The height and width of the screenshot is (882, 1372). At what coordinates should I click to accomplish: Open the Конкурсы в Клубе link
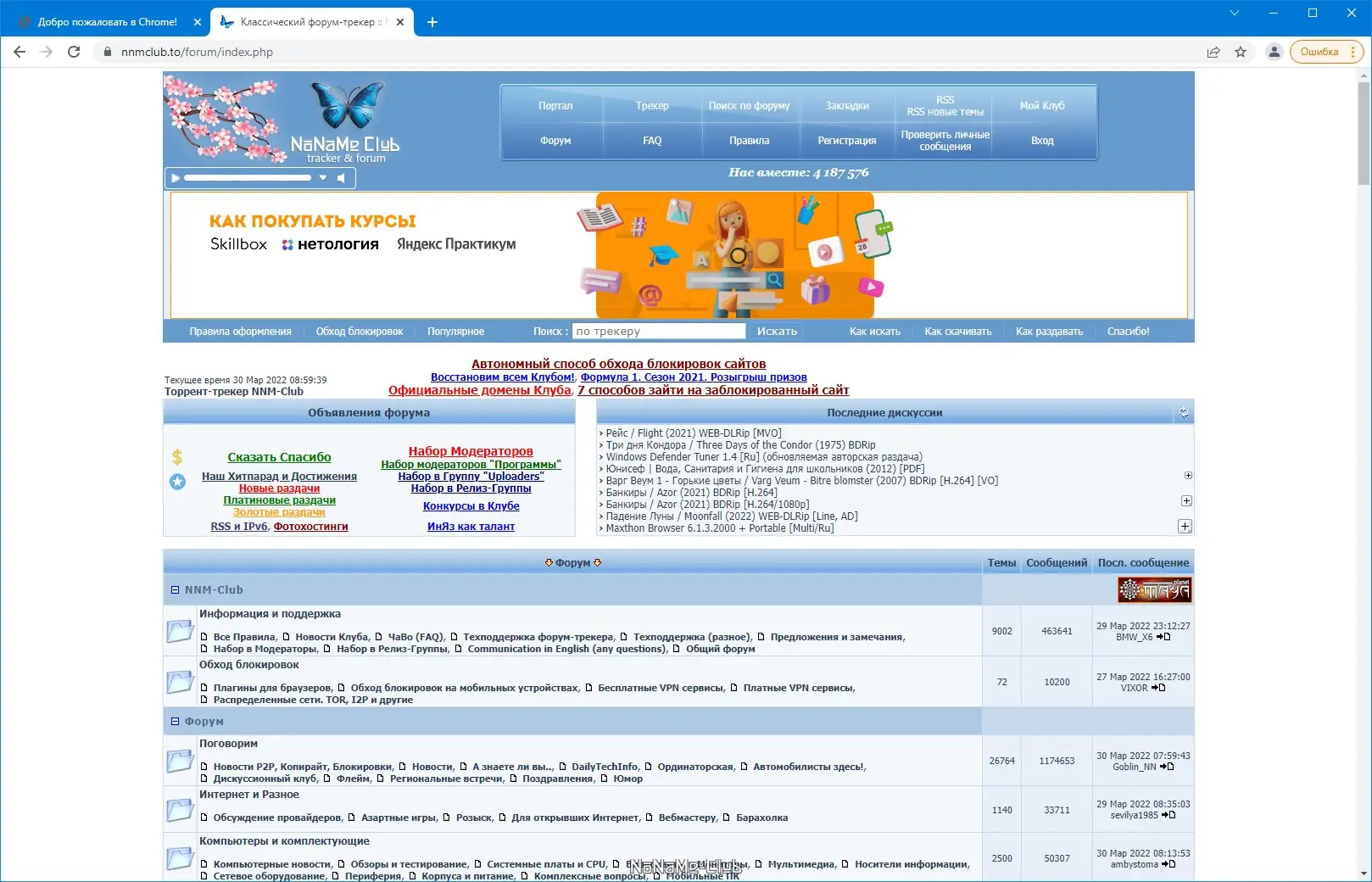pyautogui.click(x=471, y=506)
